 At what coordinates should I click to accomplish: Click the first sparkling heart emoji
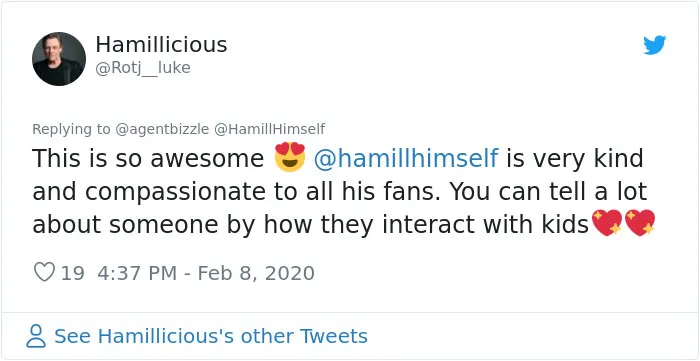click(x=607, y=223)
